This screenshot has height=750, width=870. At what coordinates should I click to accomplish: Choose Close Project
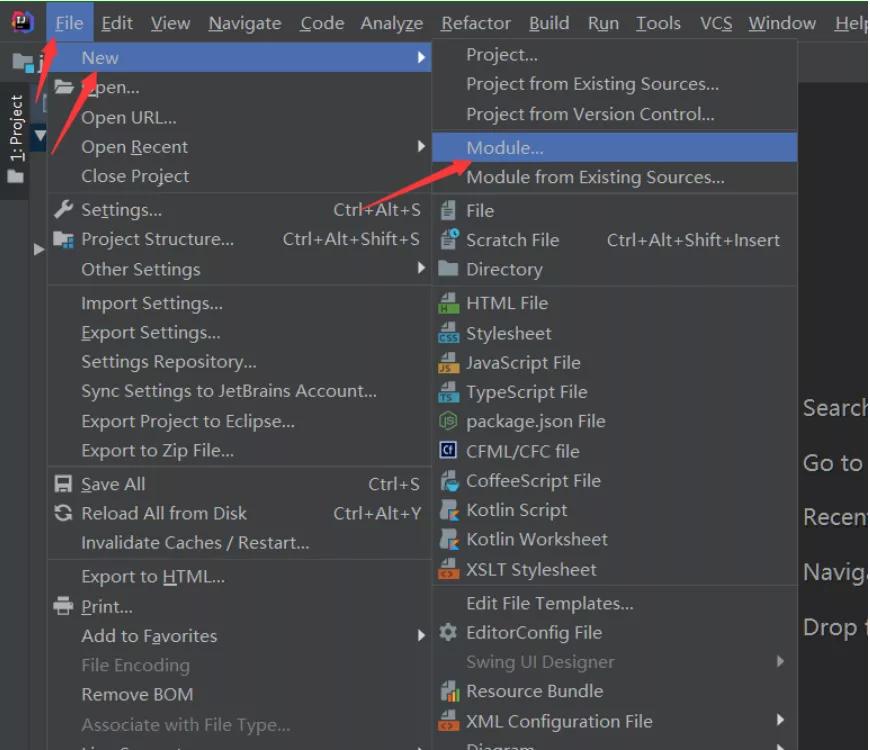[239, 176]
